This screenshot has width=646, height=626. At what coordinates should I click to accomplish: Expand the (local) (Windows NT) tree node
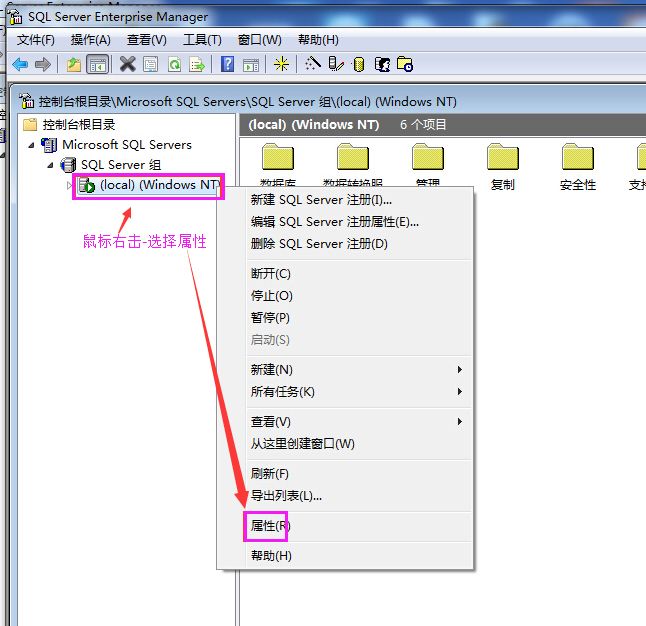[x=69, y=185]
